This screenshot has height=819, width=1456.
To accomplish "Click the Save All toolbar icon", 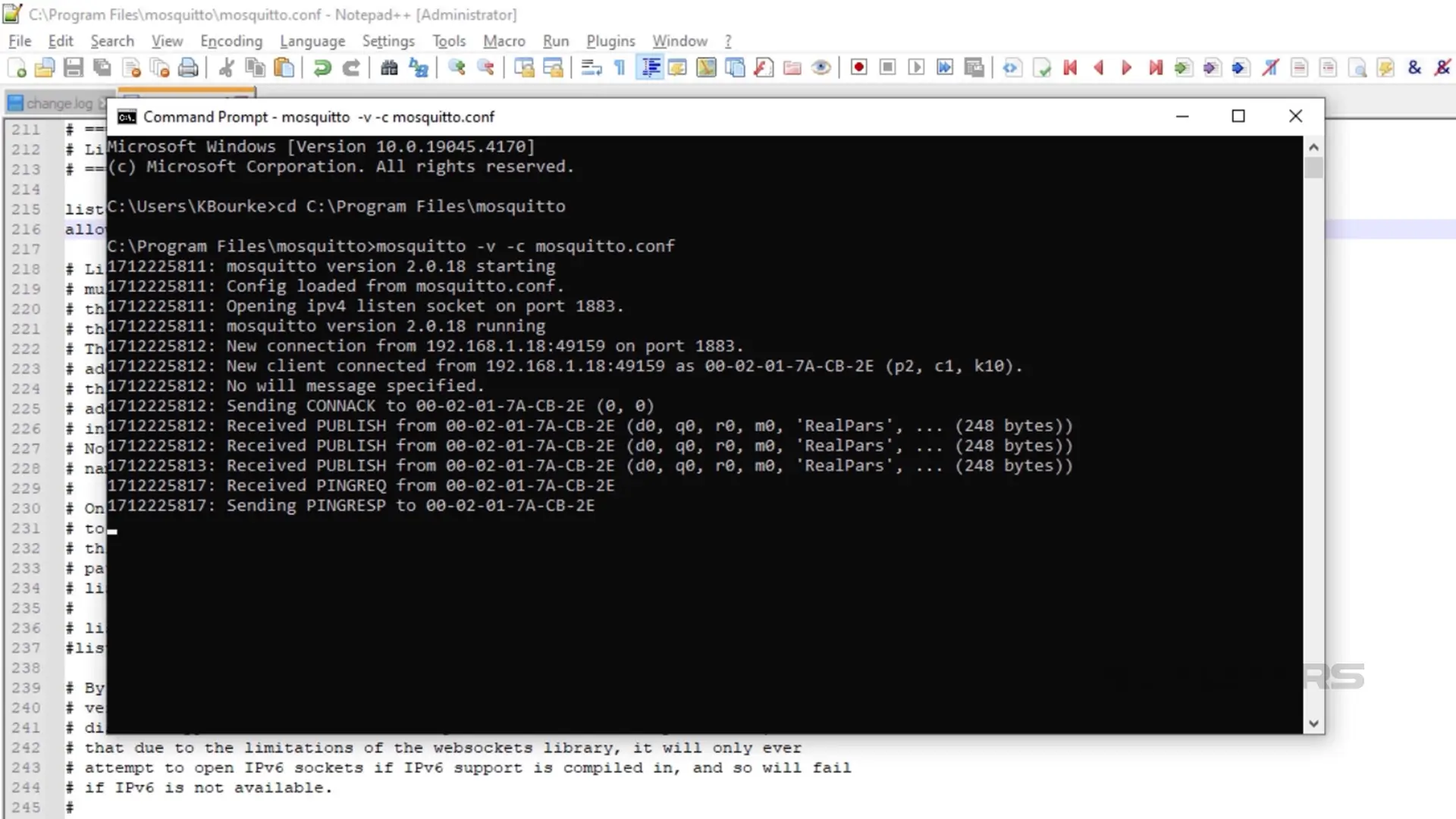I will 102,68.
